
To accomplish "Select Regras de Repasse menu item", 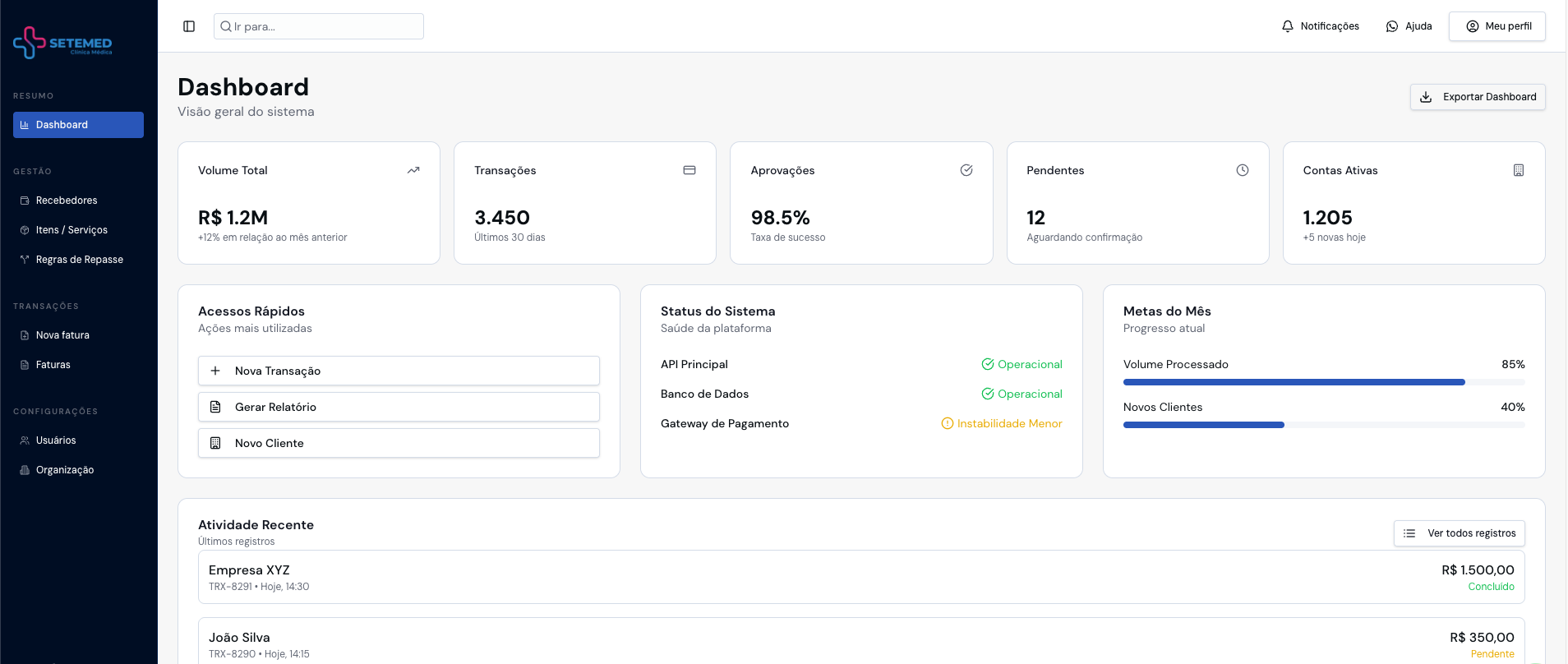I will click(x=78, y=260).
